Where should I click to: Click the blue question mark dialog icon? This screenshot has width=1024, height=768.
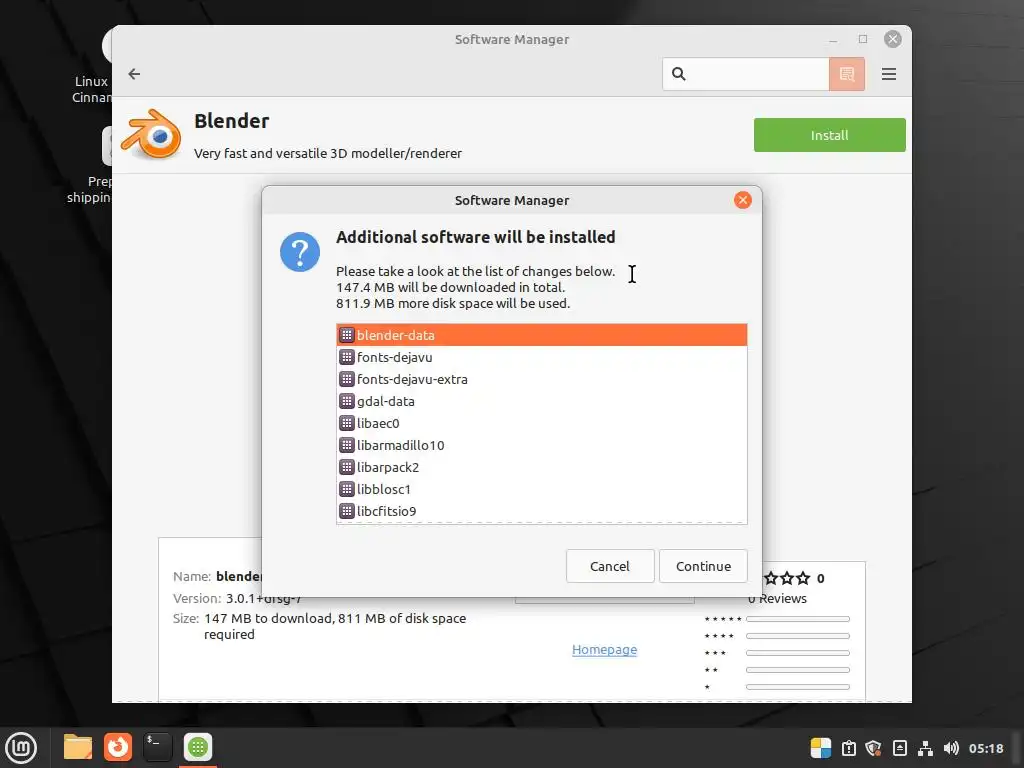[x=300, y=251]
